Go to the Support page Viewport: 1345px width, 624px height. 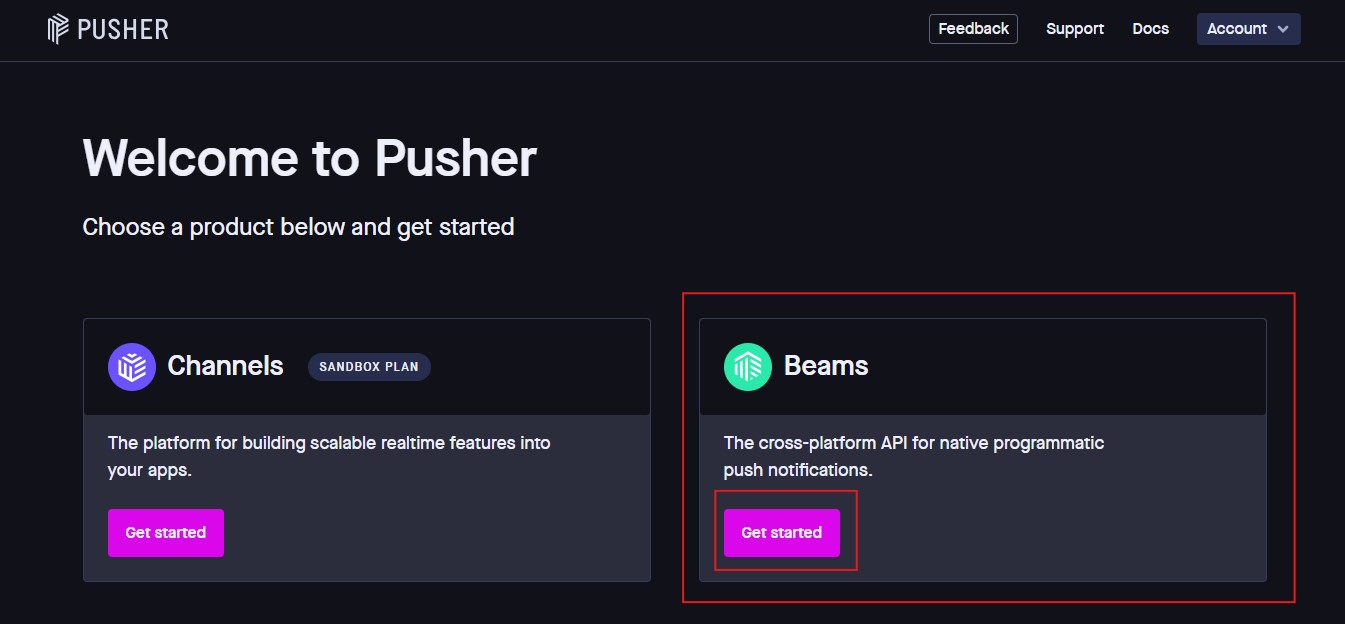[1074, 29]
